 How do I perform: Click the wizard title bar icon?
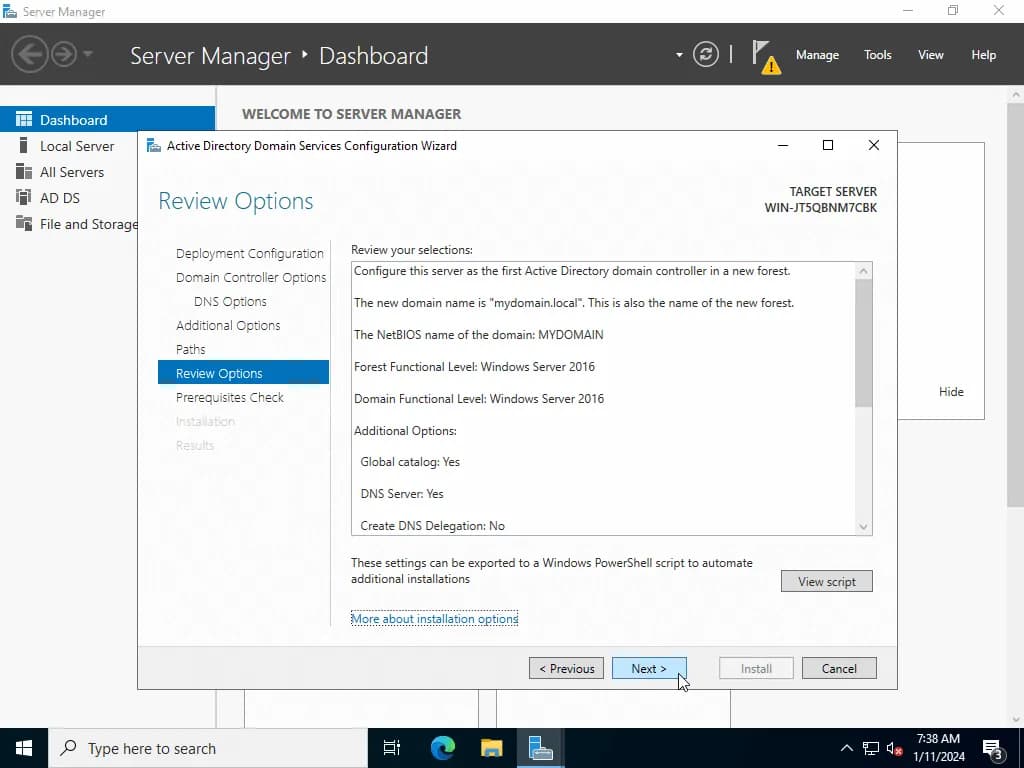153,146
